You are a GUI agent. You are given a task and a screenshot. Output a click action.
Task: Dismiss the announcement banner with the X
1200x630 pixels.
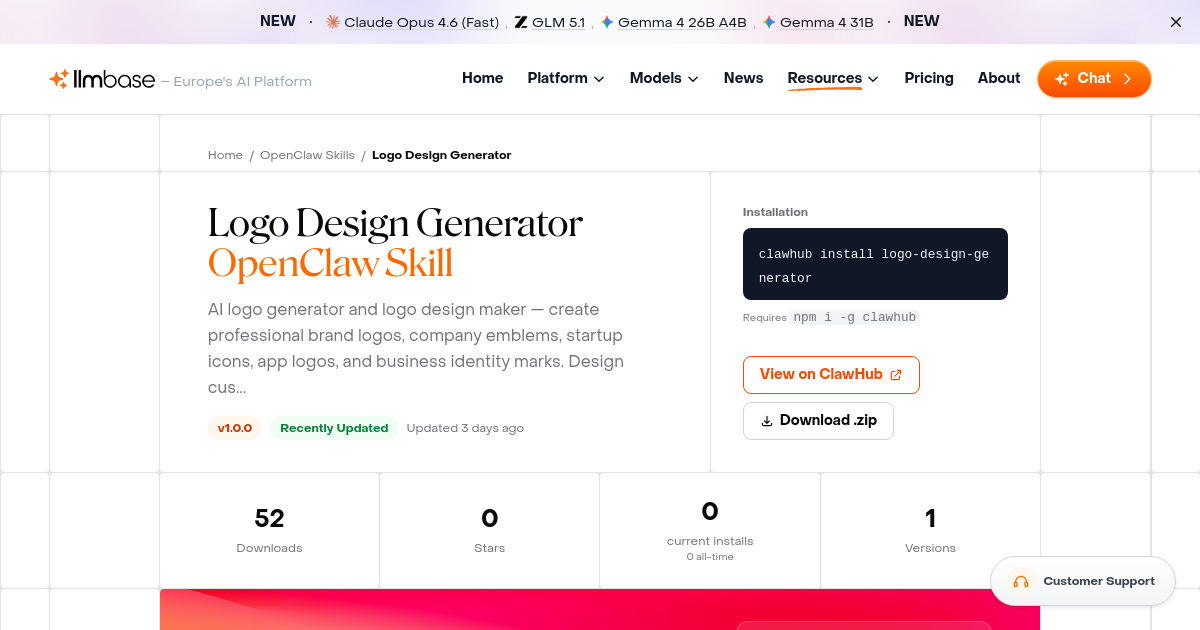(x=1175, y=21)
